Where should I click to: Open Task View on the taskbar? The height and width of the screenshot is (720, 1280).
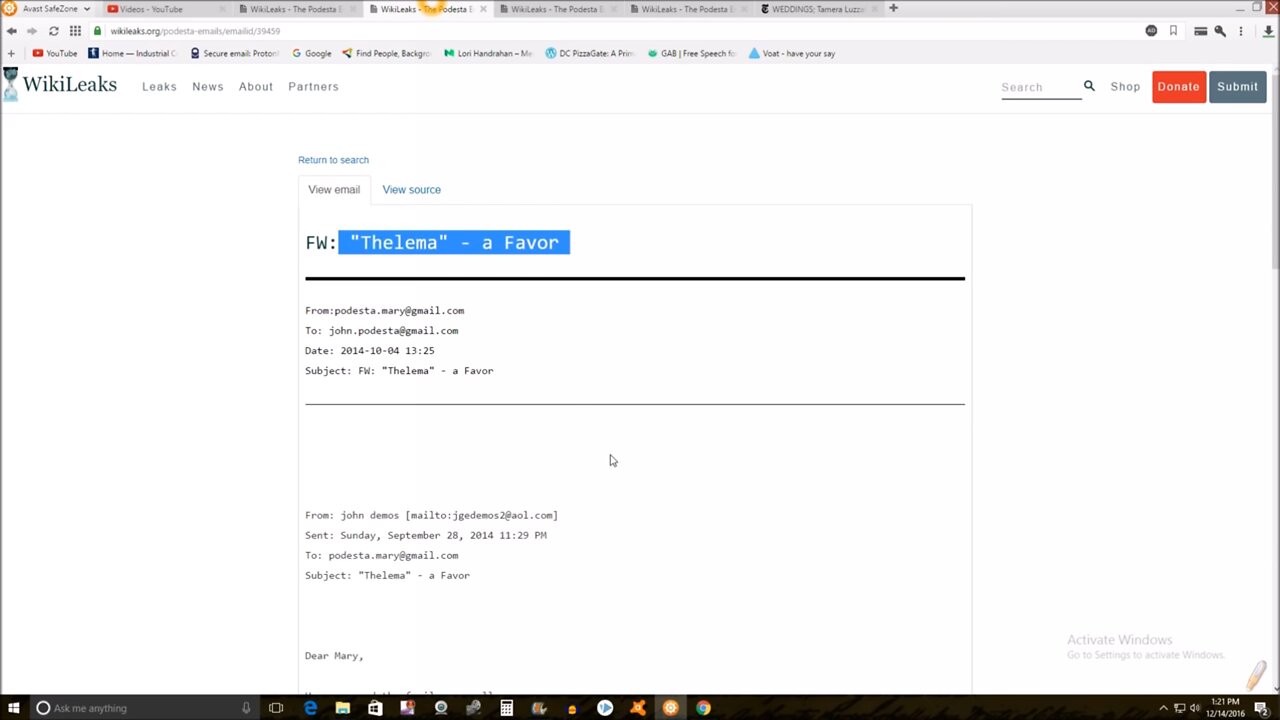(276, 708)
